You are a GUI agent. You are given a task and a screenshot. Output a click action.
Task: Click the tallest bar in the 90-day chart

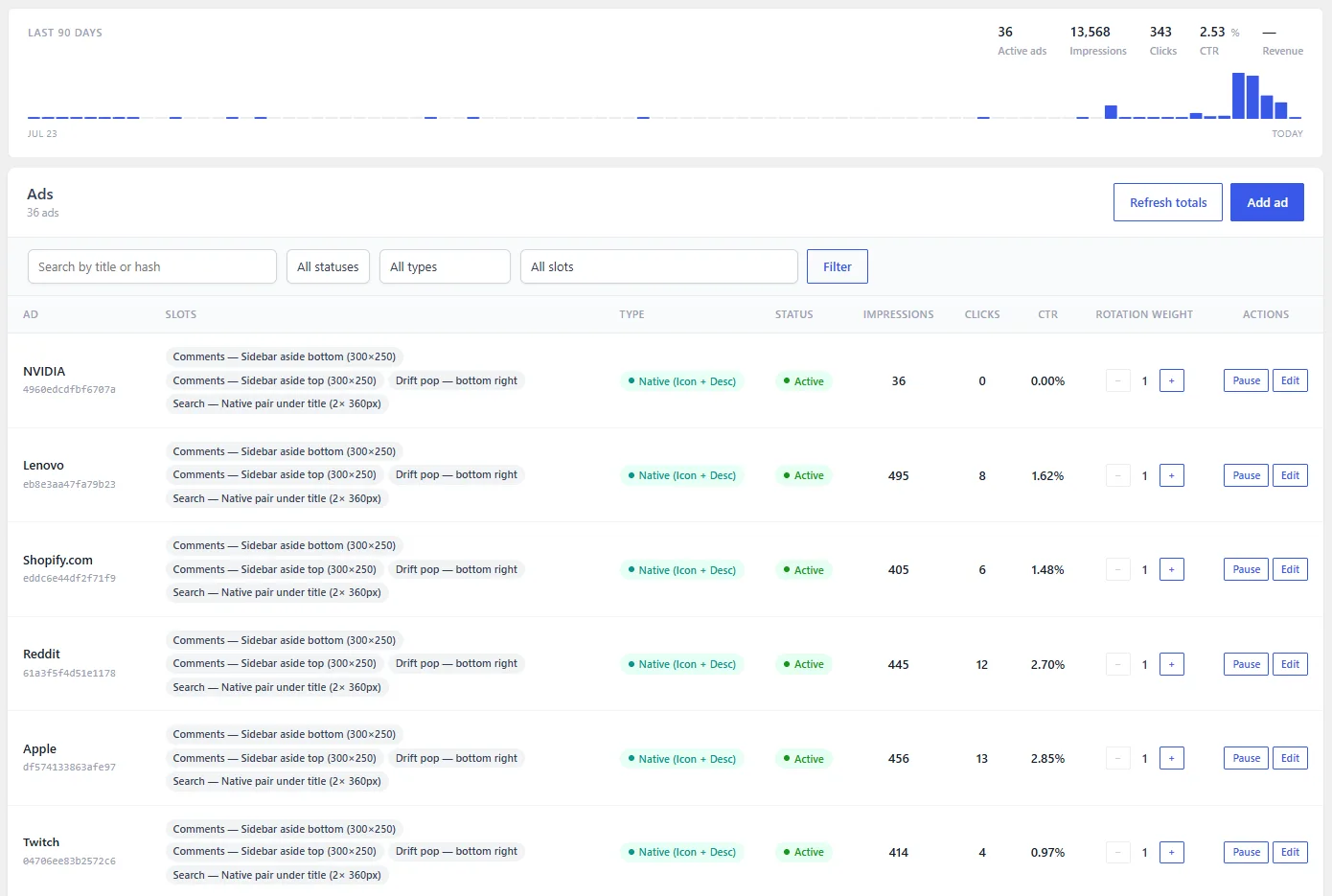coord(1238,96)
